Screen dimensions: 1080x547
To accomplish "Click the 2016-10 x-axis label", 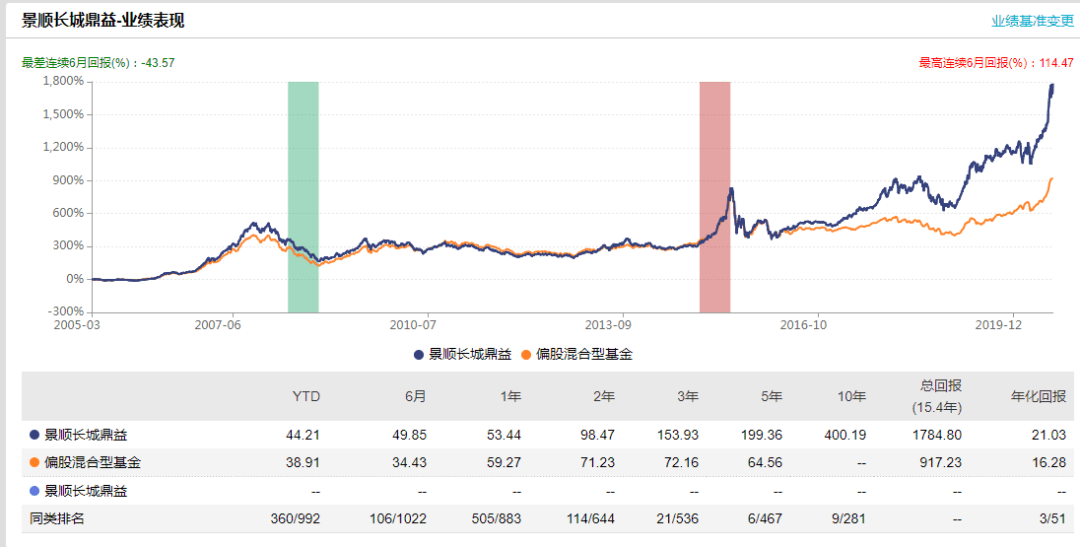I will pos(804,324).
